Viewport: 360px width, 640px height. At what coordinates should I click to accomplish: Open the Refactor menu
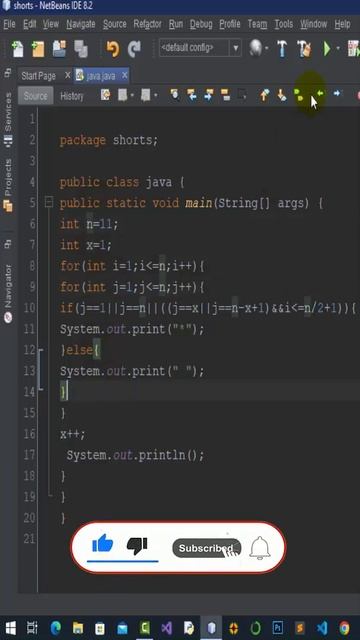(147, 24)
